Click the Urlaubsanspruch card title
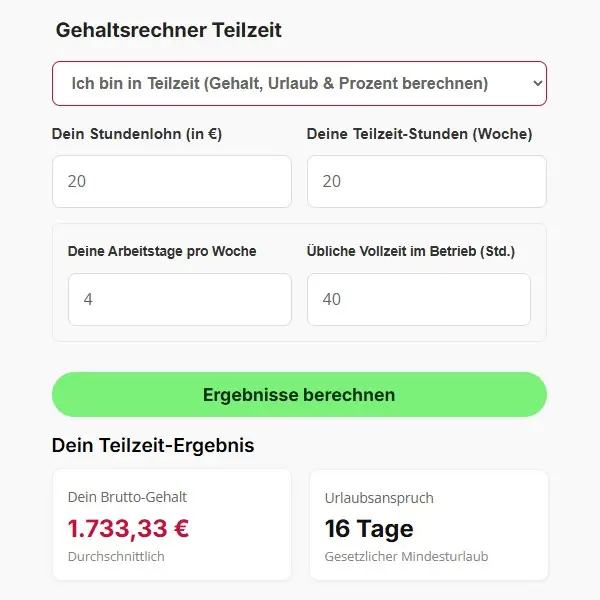This screenshot has height=600, width=600. tap(379, 498)
